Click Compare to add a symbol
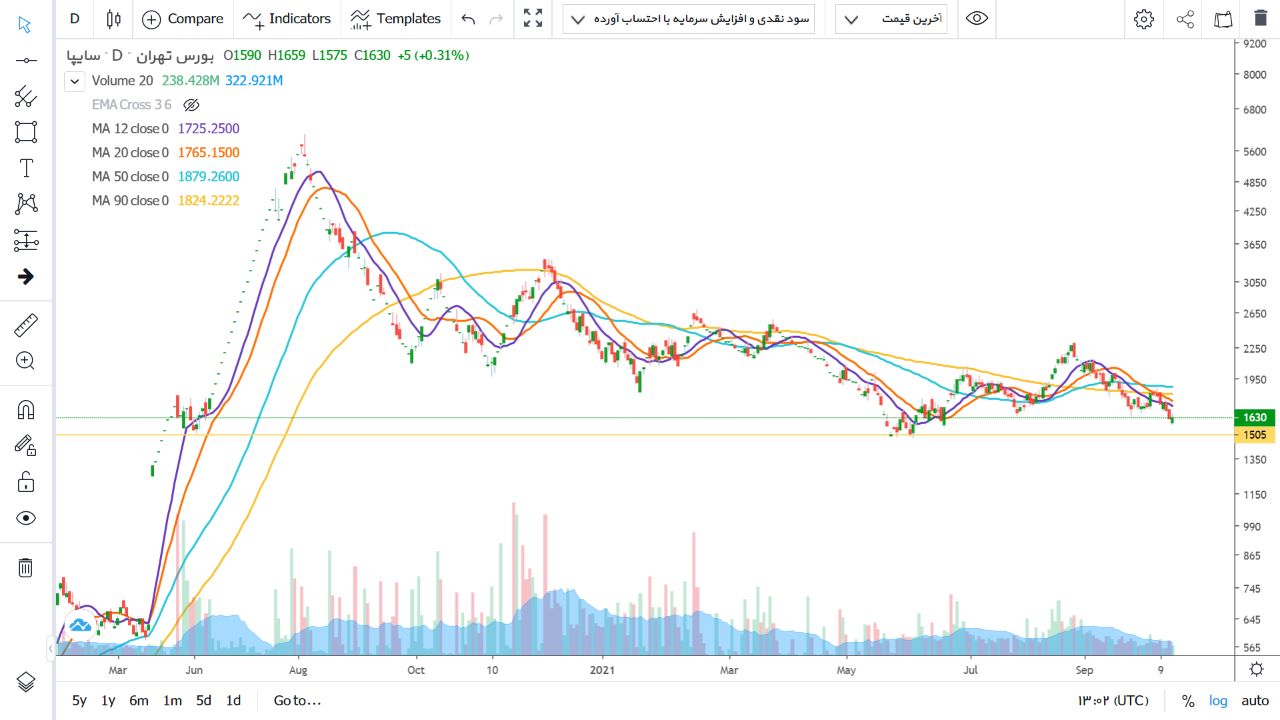Screen dimensions: 1280x720 point(183,18)
